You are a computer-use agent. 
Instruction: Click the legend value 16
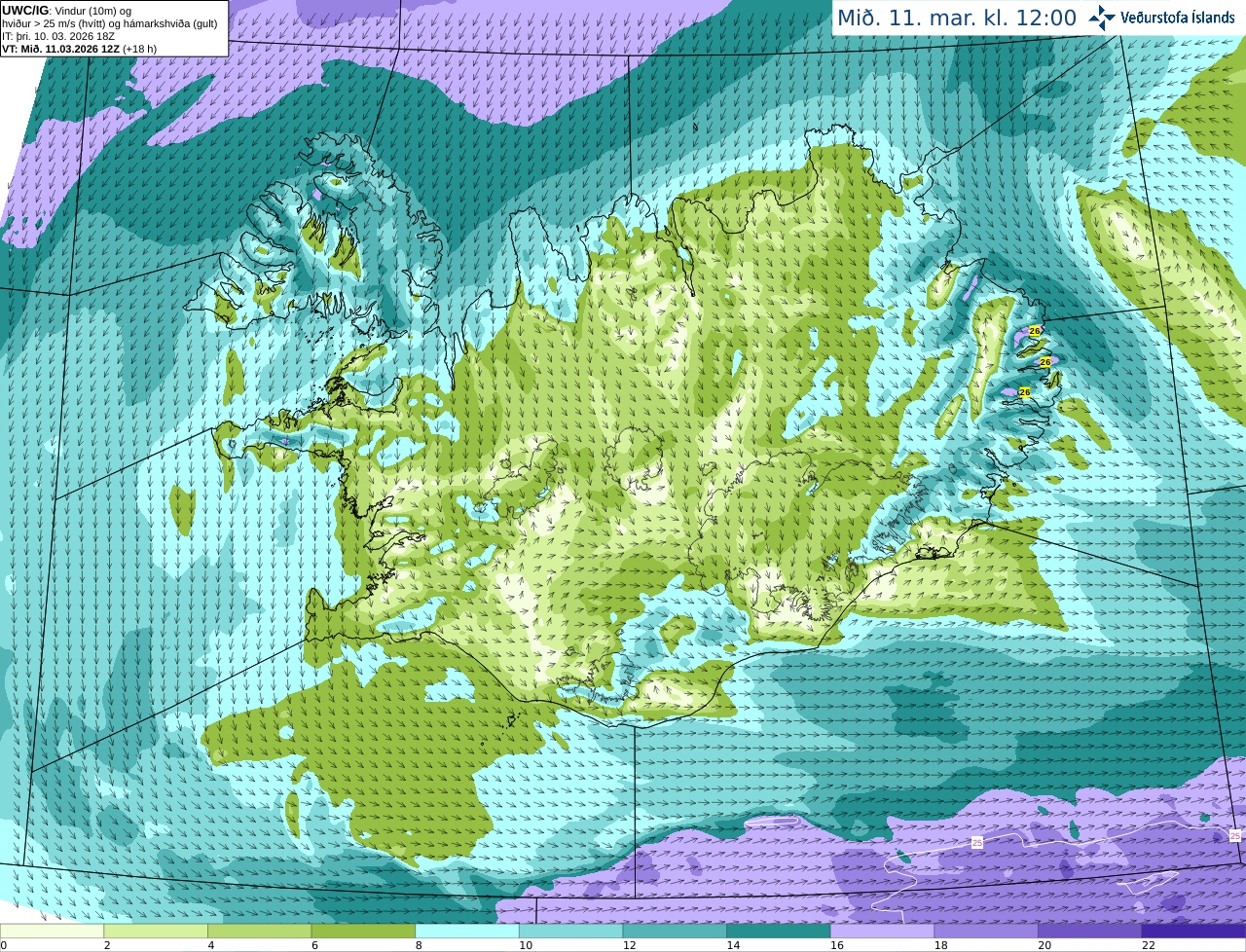click(x=837, y=945)
